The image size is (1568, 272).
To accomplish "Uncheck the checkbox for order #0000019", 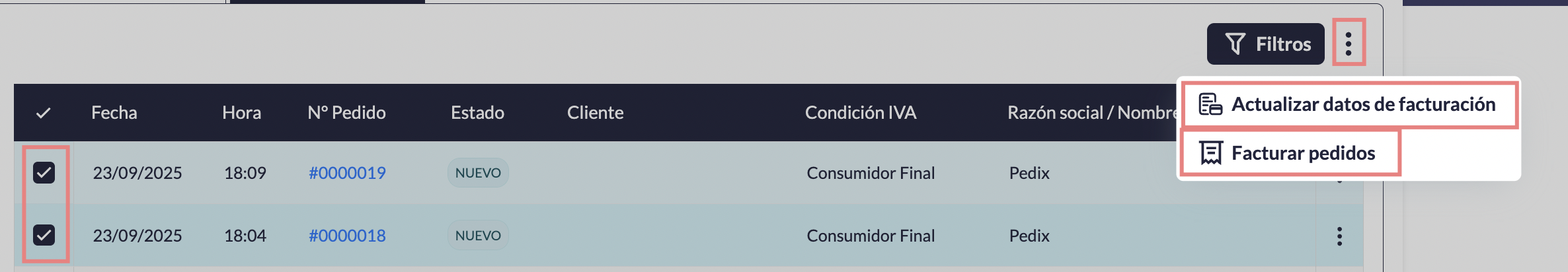I will (x=44, y=173).
